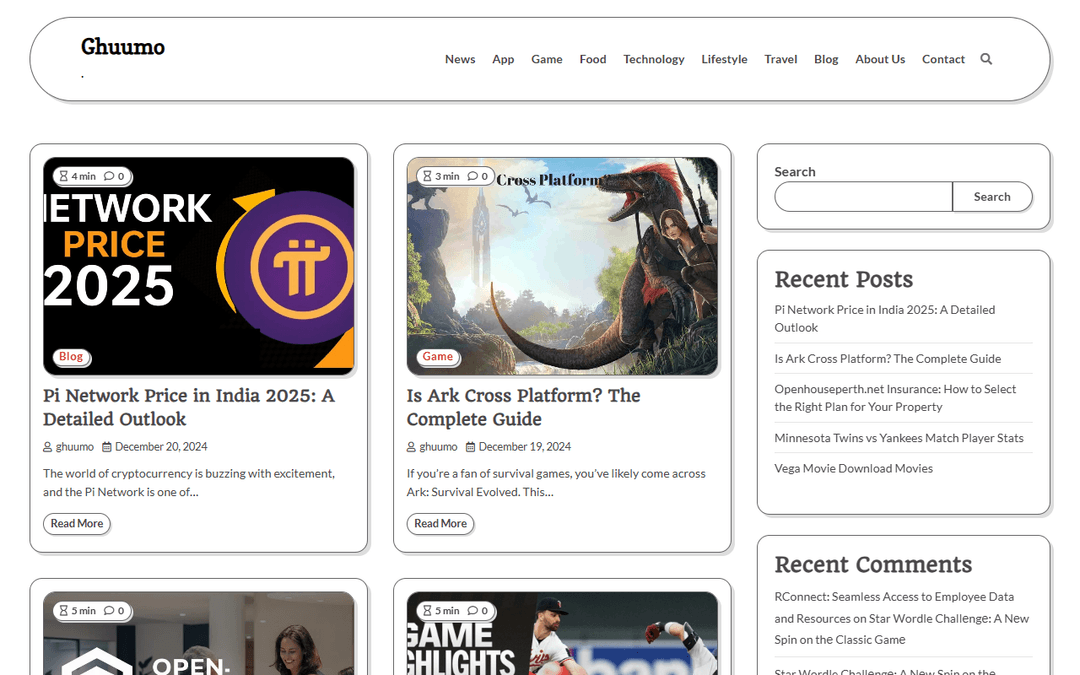This screenshot has height=675, width=1080.
Task: Open the Openhouseperth post featured image
Action: pyautogui.click(x=198, y=634)
